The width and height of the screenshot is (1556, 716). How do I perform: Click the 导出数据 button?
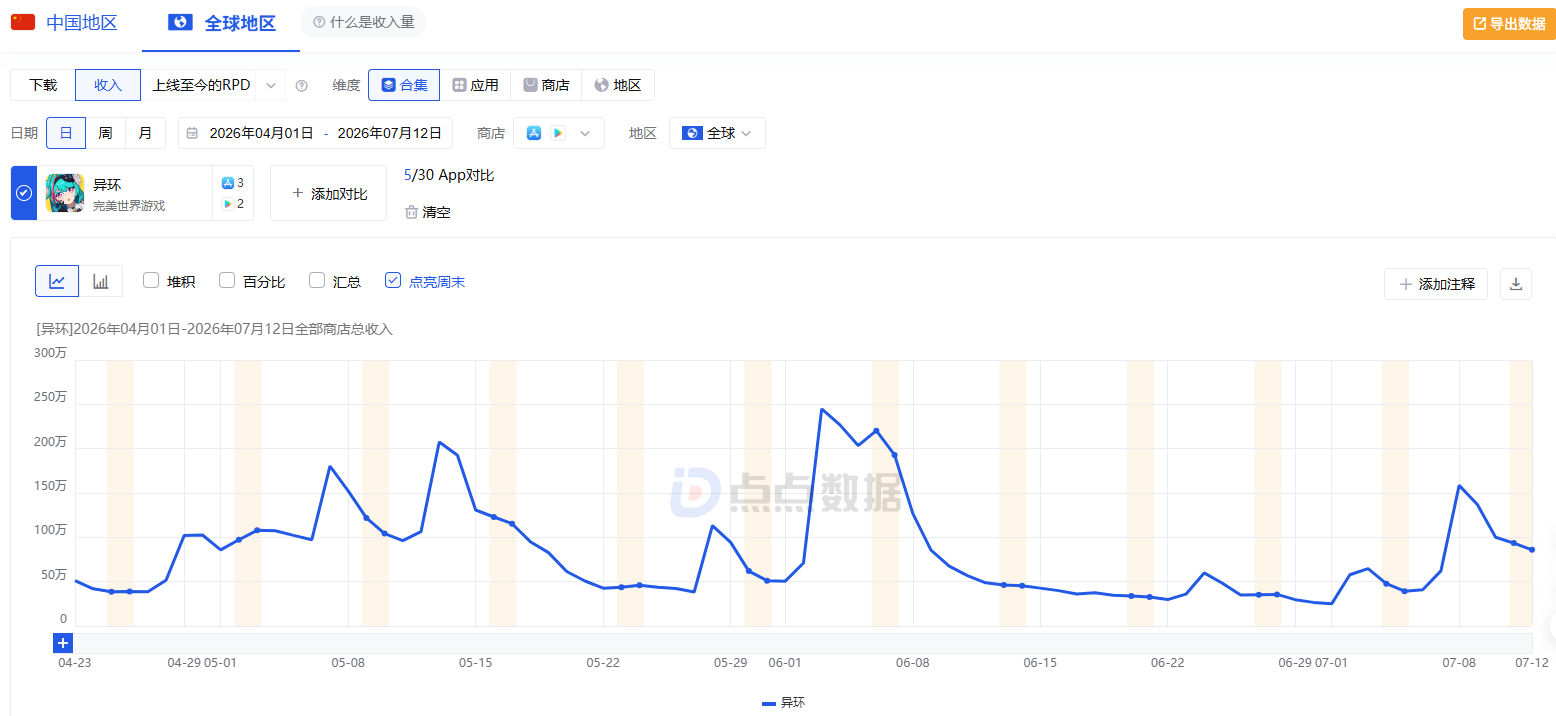(1509, 24)
